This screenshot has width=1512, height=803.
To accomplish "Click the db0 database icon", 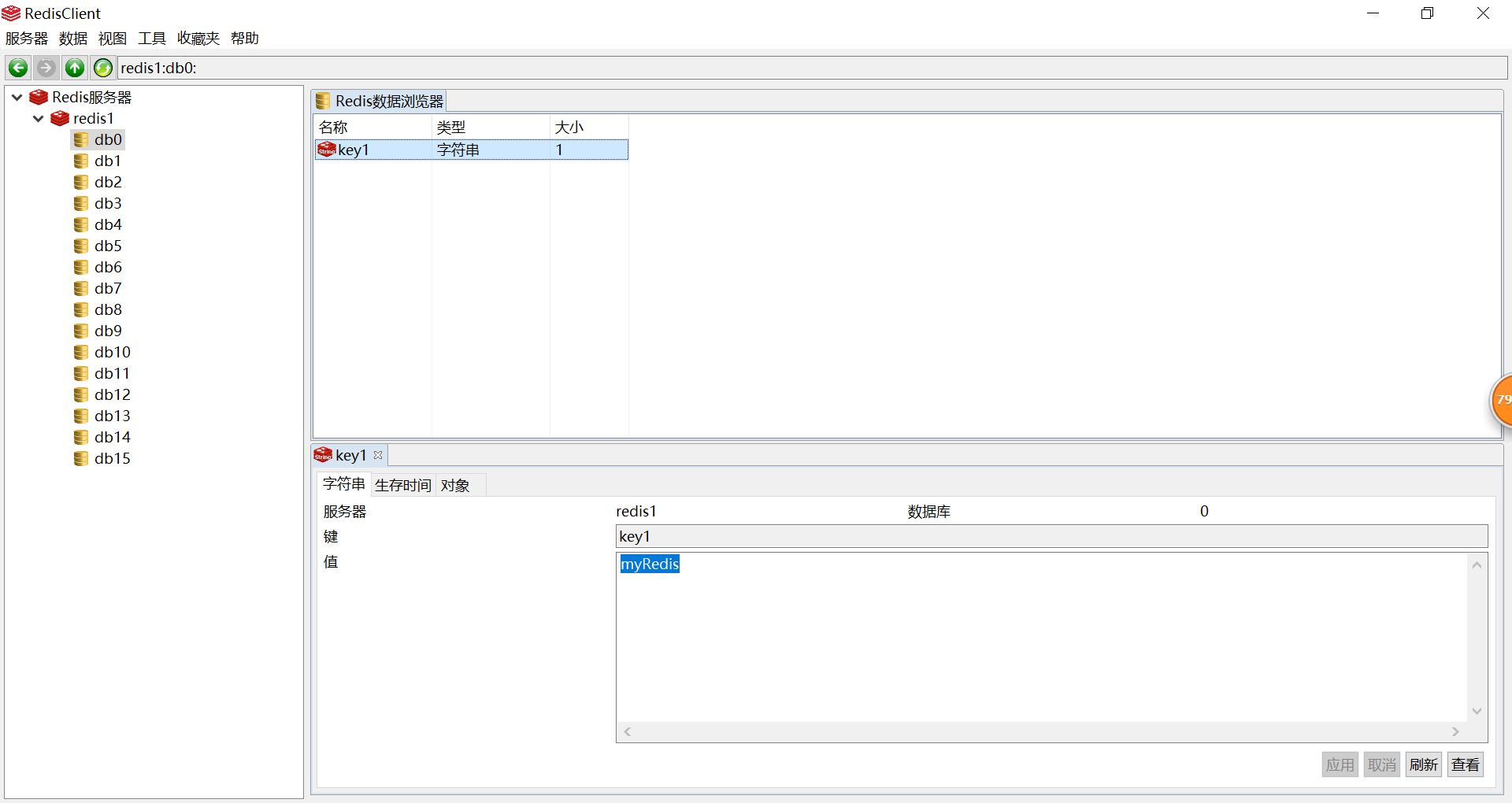I will click(x=81, y=139).
